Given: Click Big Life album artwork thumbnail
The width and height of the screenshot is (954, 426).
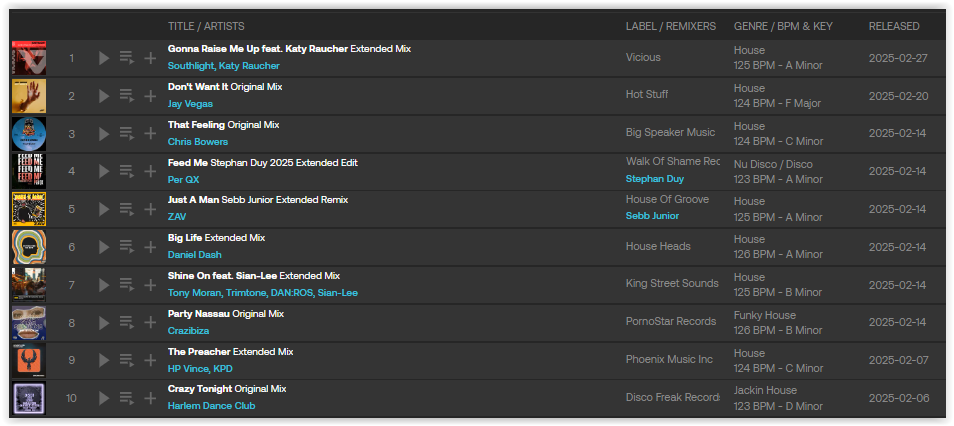Looking at the screenshot, I should (x=29, y=247).
